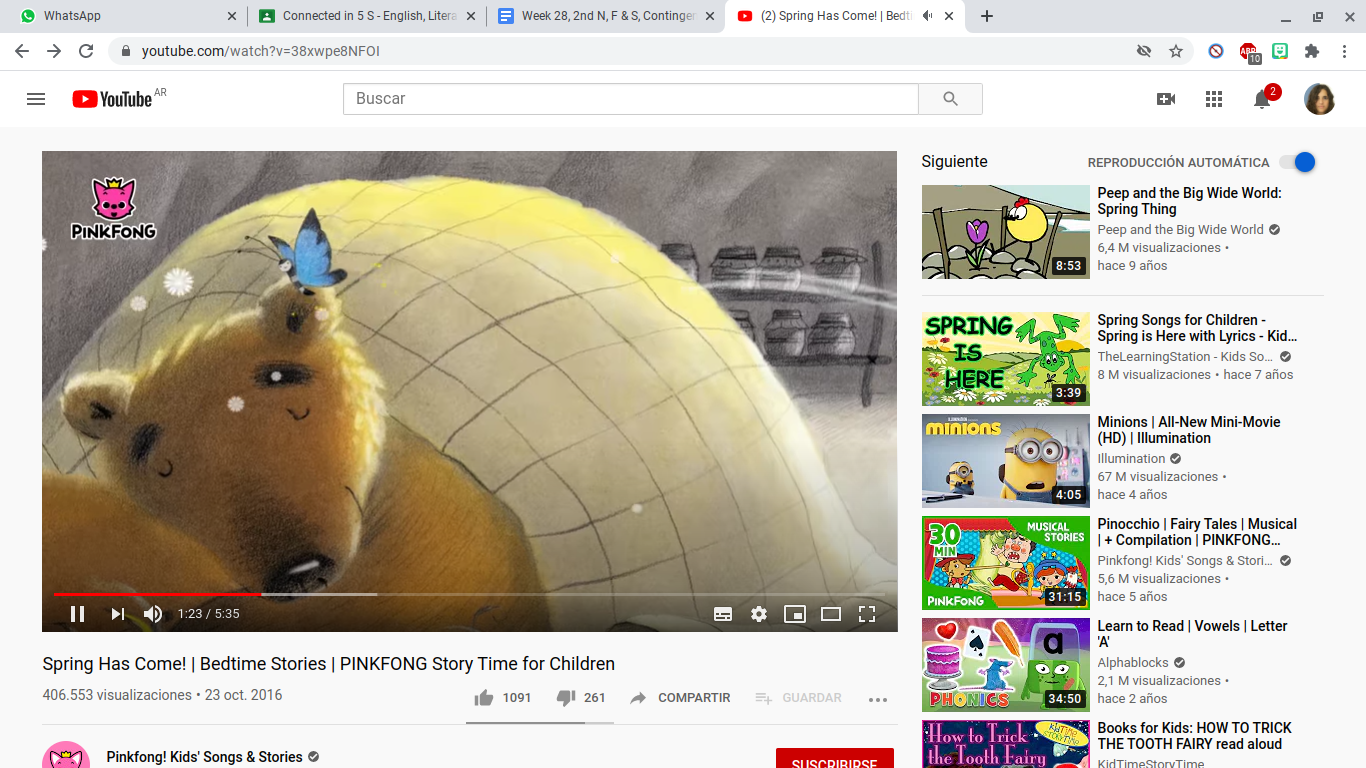Open Illumination channel link

coord(1131,459)
